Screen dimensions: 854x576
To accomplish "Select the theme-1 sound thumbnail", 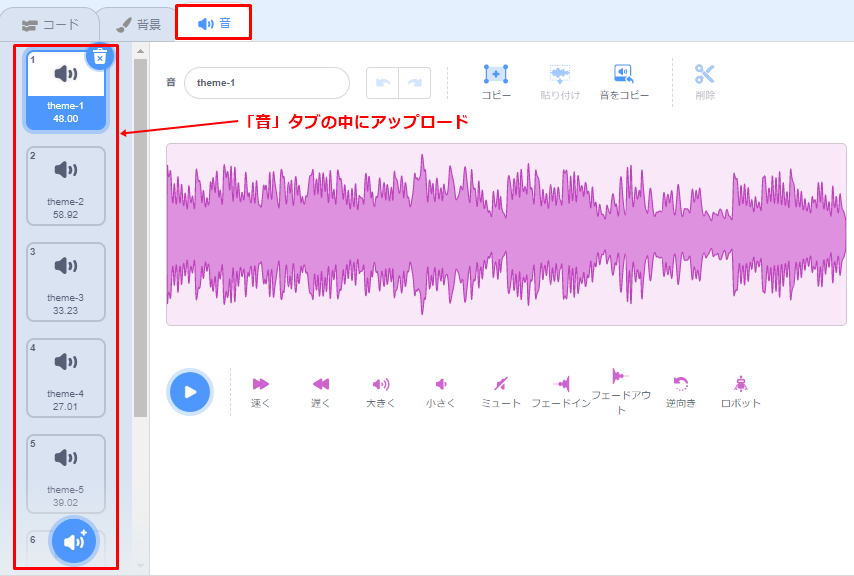I will tap(66, 90).
